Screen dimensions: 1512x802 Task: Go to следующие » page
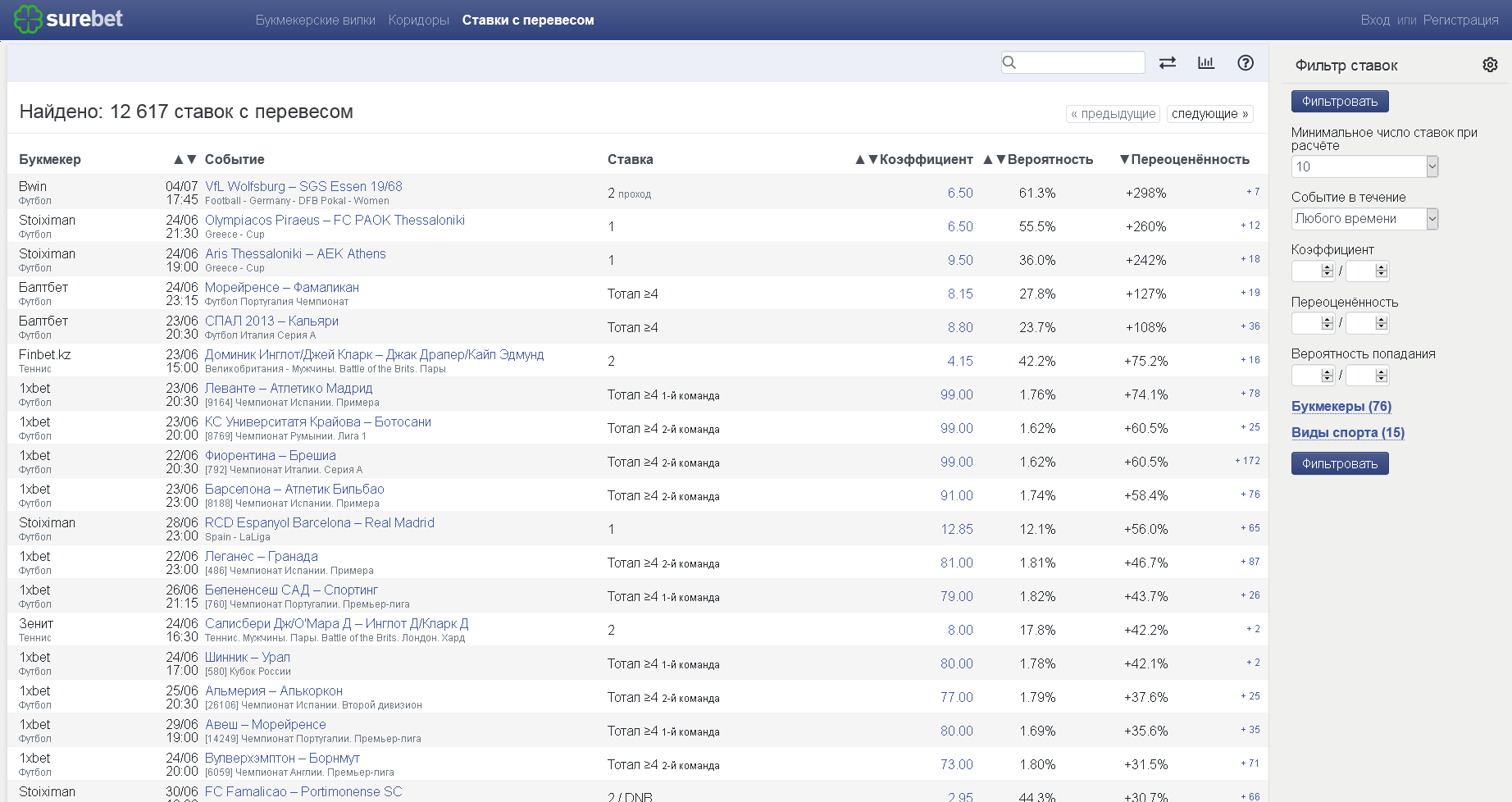(x=1210, y=114)
